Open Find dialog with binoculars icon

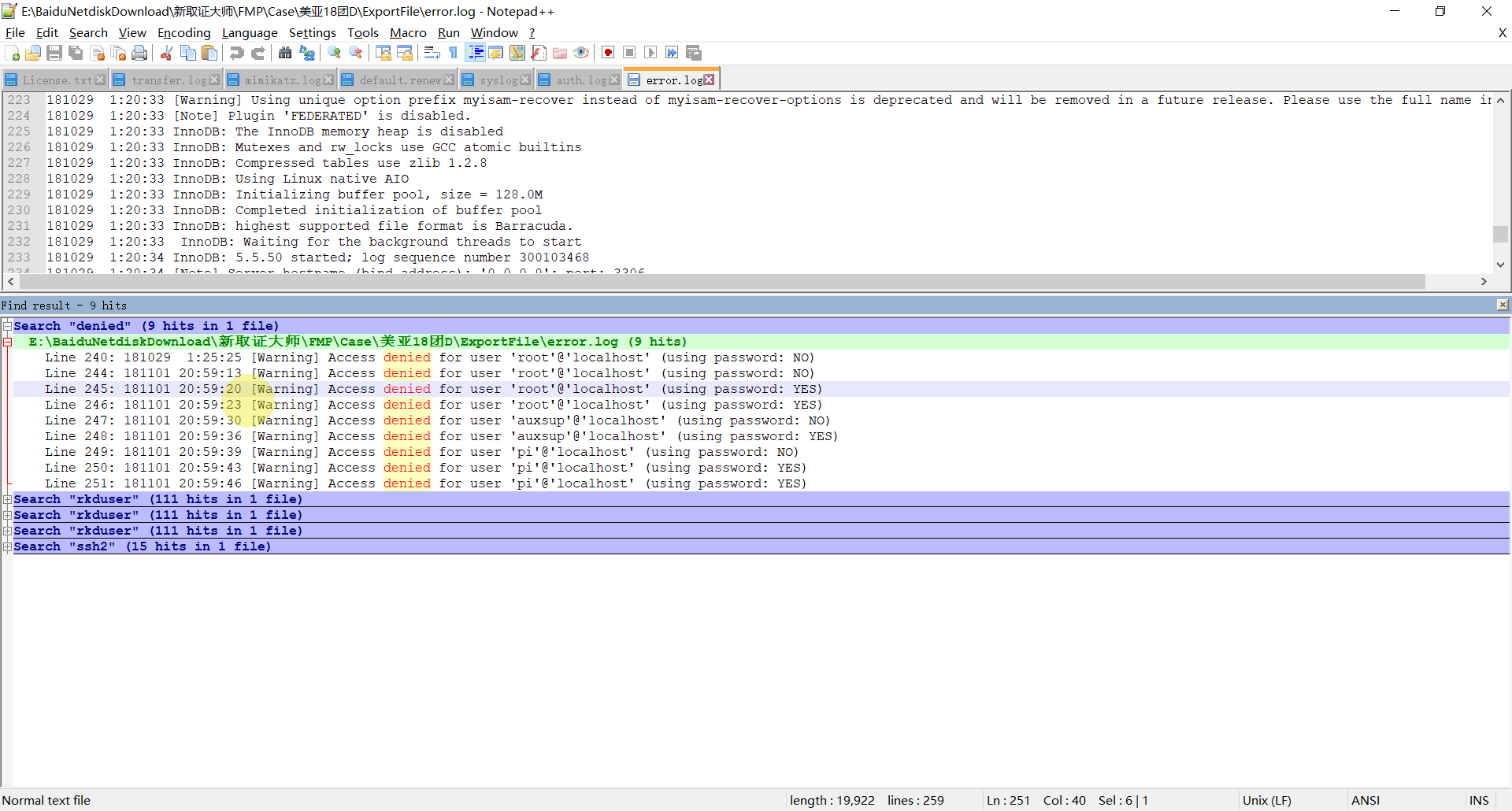click(285, 53)
